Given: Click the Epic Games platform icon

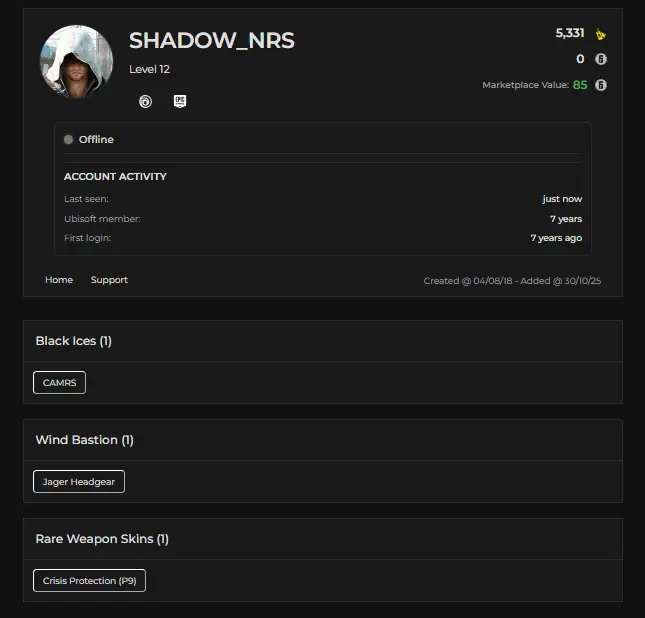Looking at the screenshot, I should pyautogui.click(x=180, y=101).
